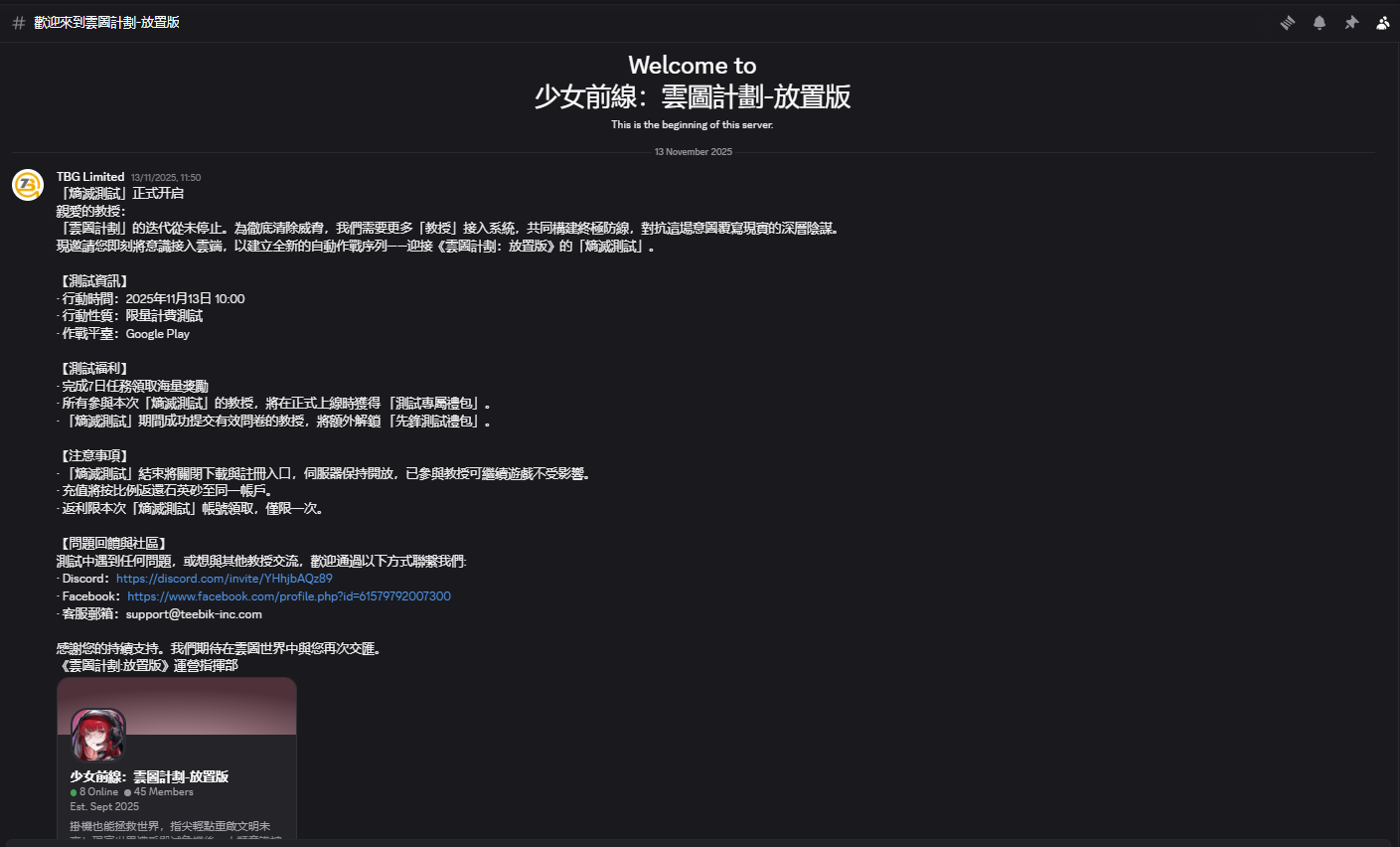Click the channel hashtag icon in header
1400x847 pixels.
click(18, 22)
